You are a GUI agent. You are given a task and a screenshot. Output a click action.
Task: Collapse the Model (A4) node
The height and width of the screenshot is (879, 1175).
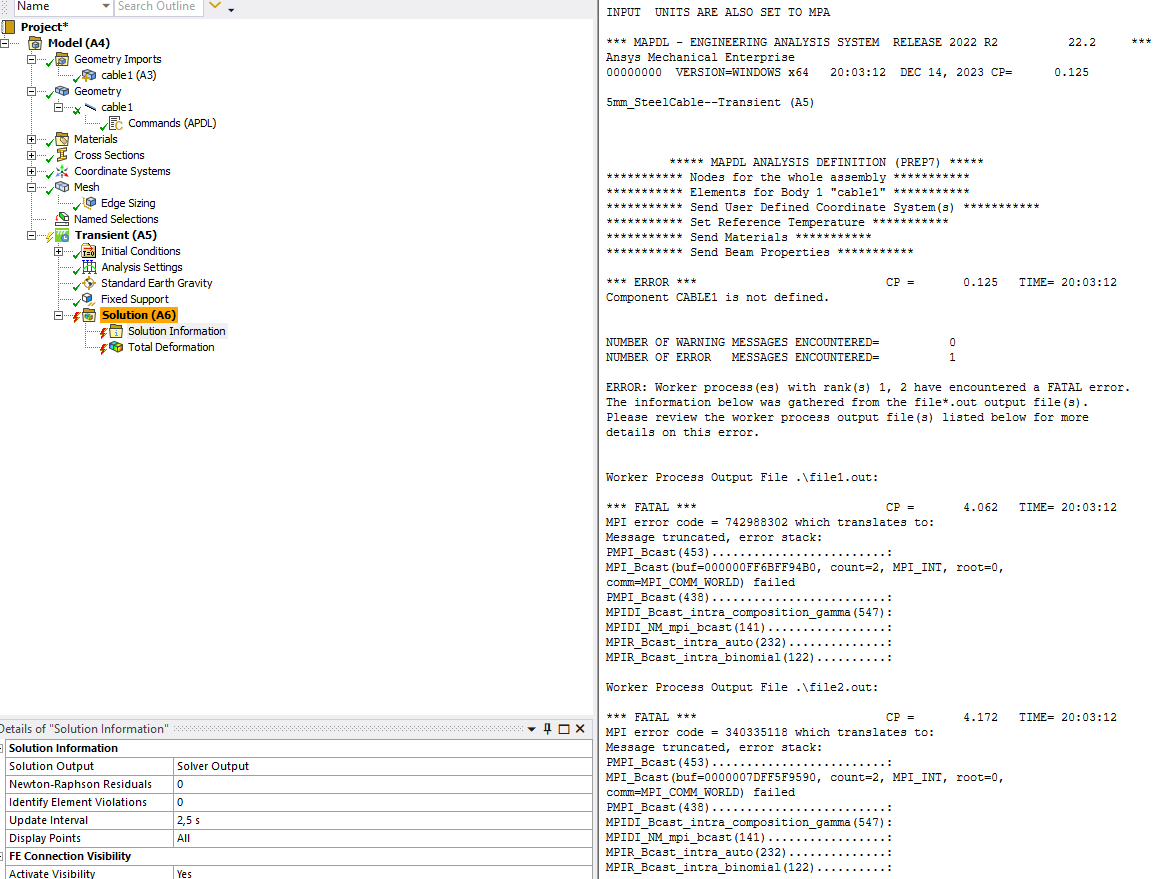point(4,43)
